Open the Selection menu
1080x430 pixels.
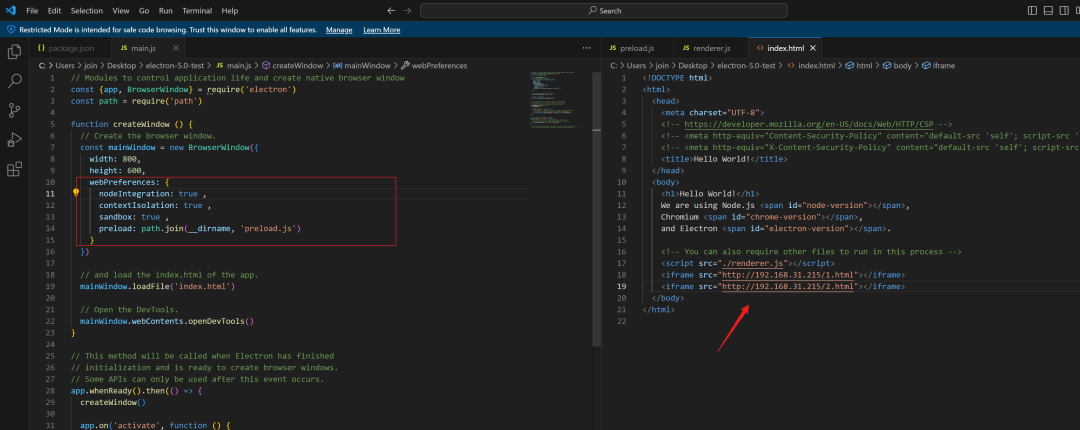[87, 10]
